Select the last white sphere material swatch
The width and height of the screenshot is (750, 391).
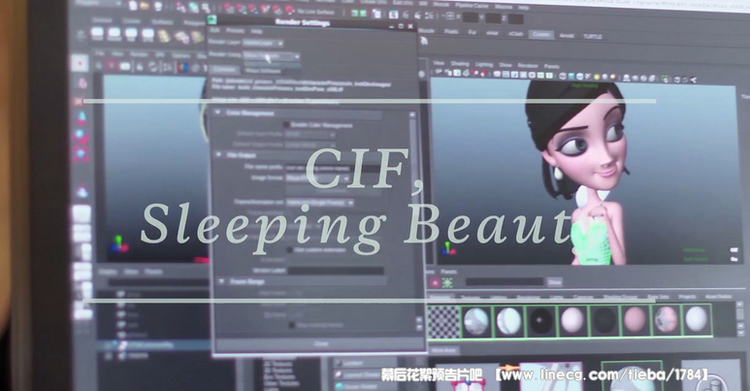tap(696, 320)
